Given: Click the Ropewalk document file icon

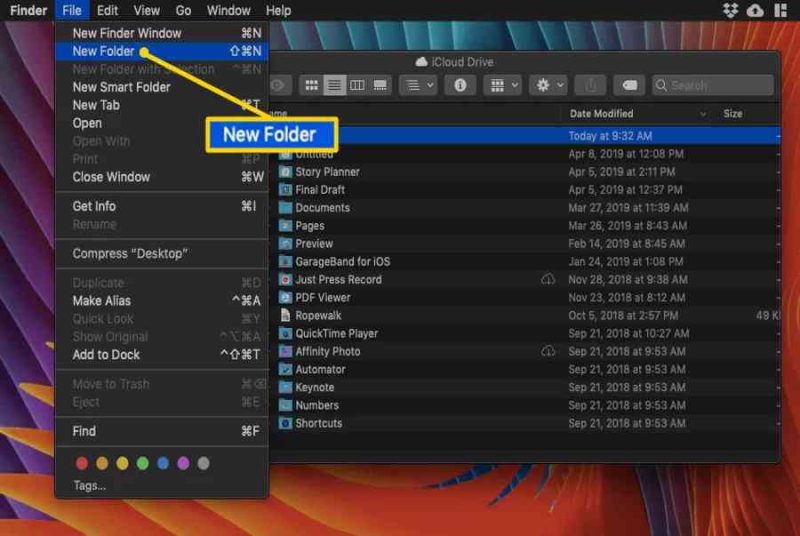Looking at the screenshot, I should pyautogui.click(x=285, y=315).
